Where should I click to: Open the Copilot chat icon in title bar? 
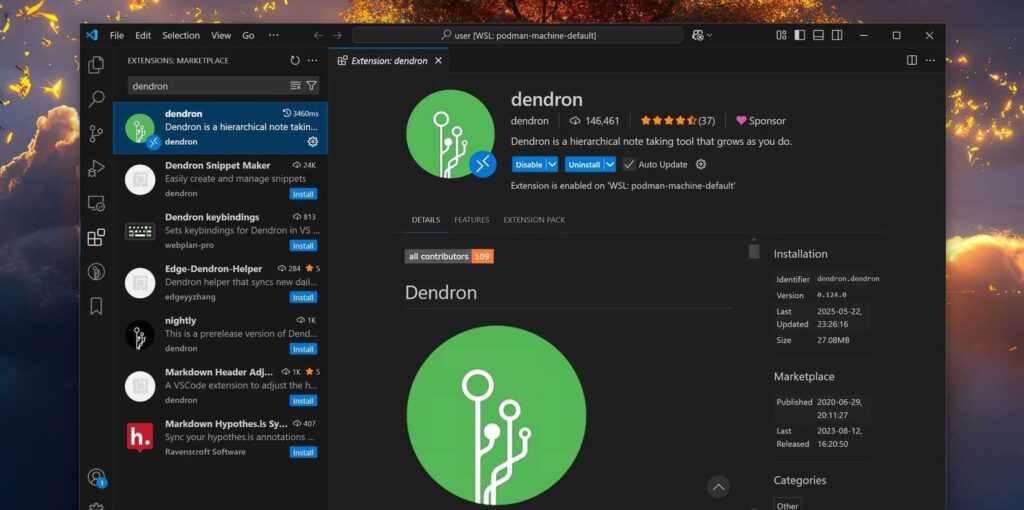697,35
